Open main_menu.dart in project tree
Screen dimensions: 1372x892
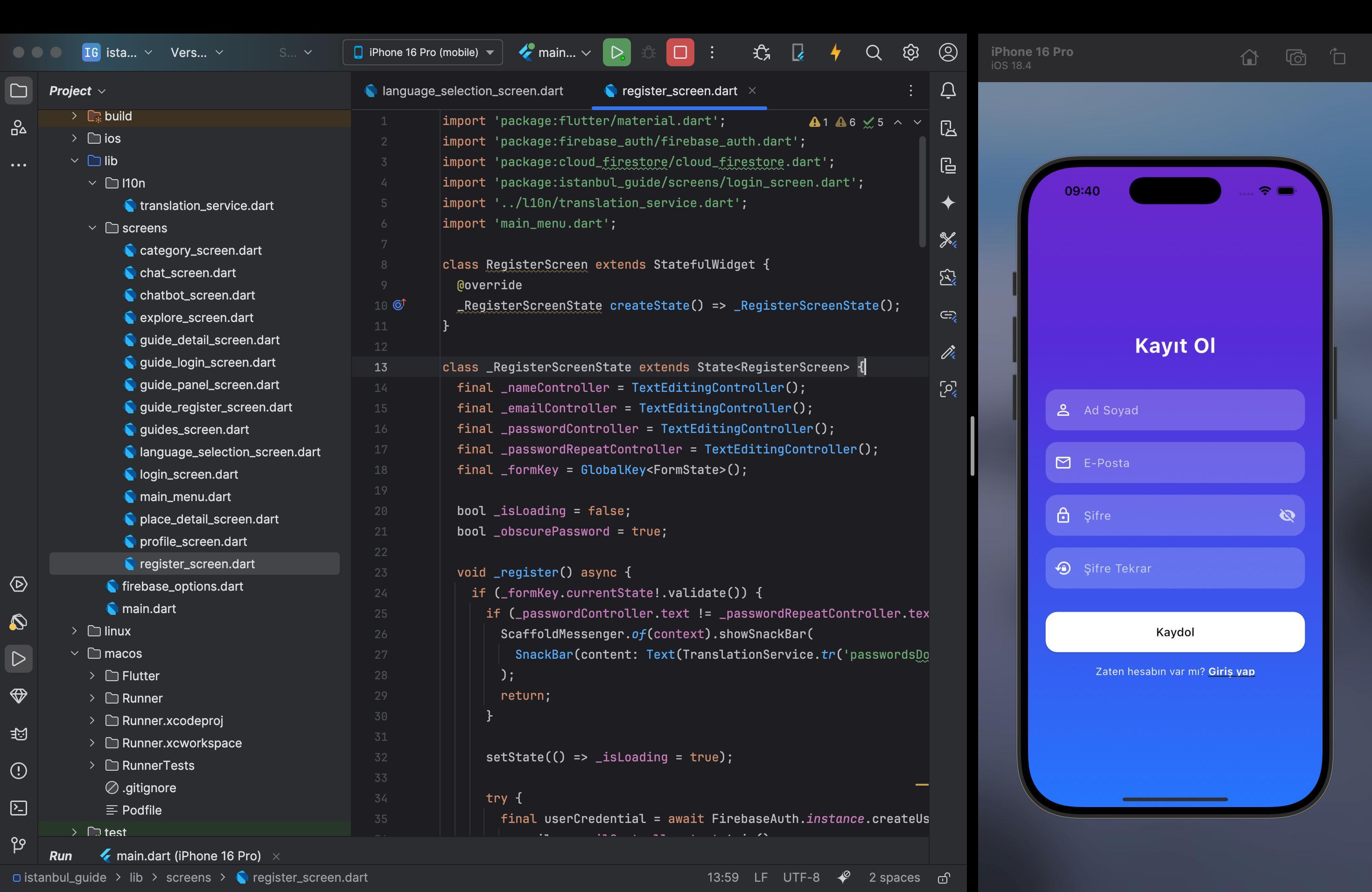coord(185,497)
